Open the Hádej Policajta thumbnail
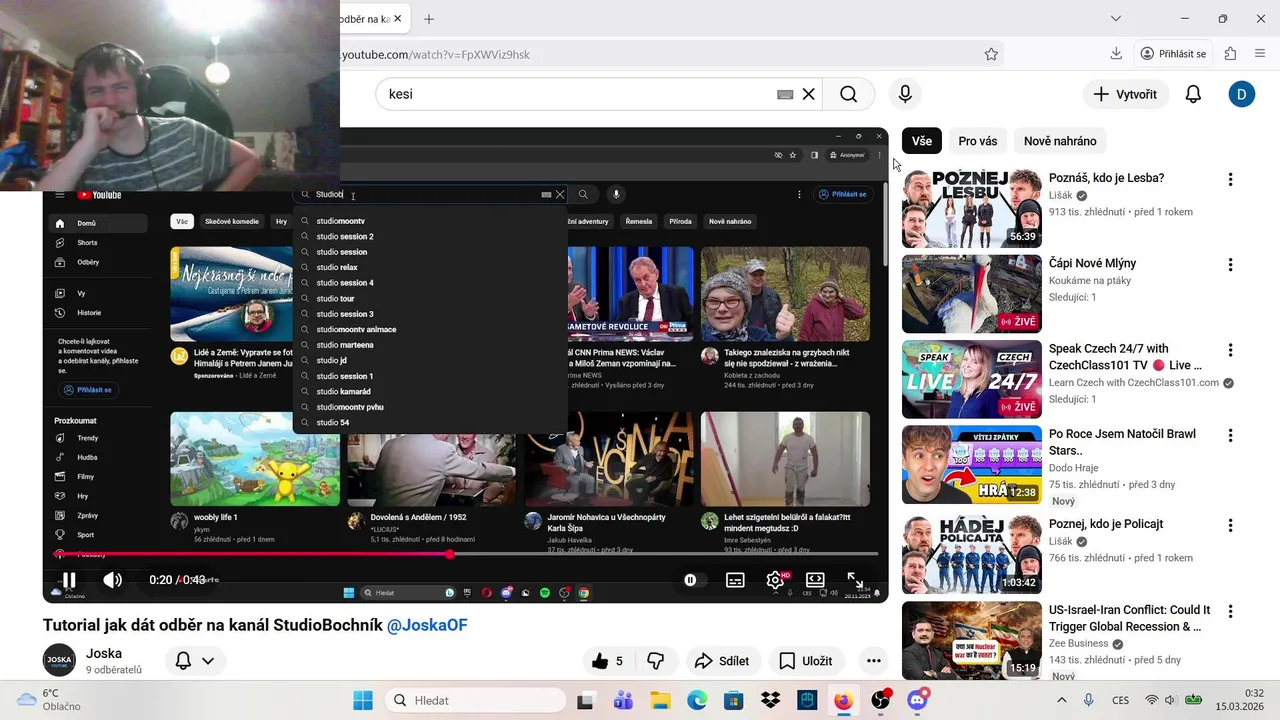This screenshot has width=1280, height=720. (972, 555)
